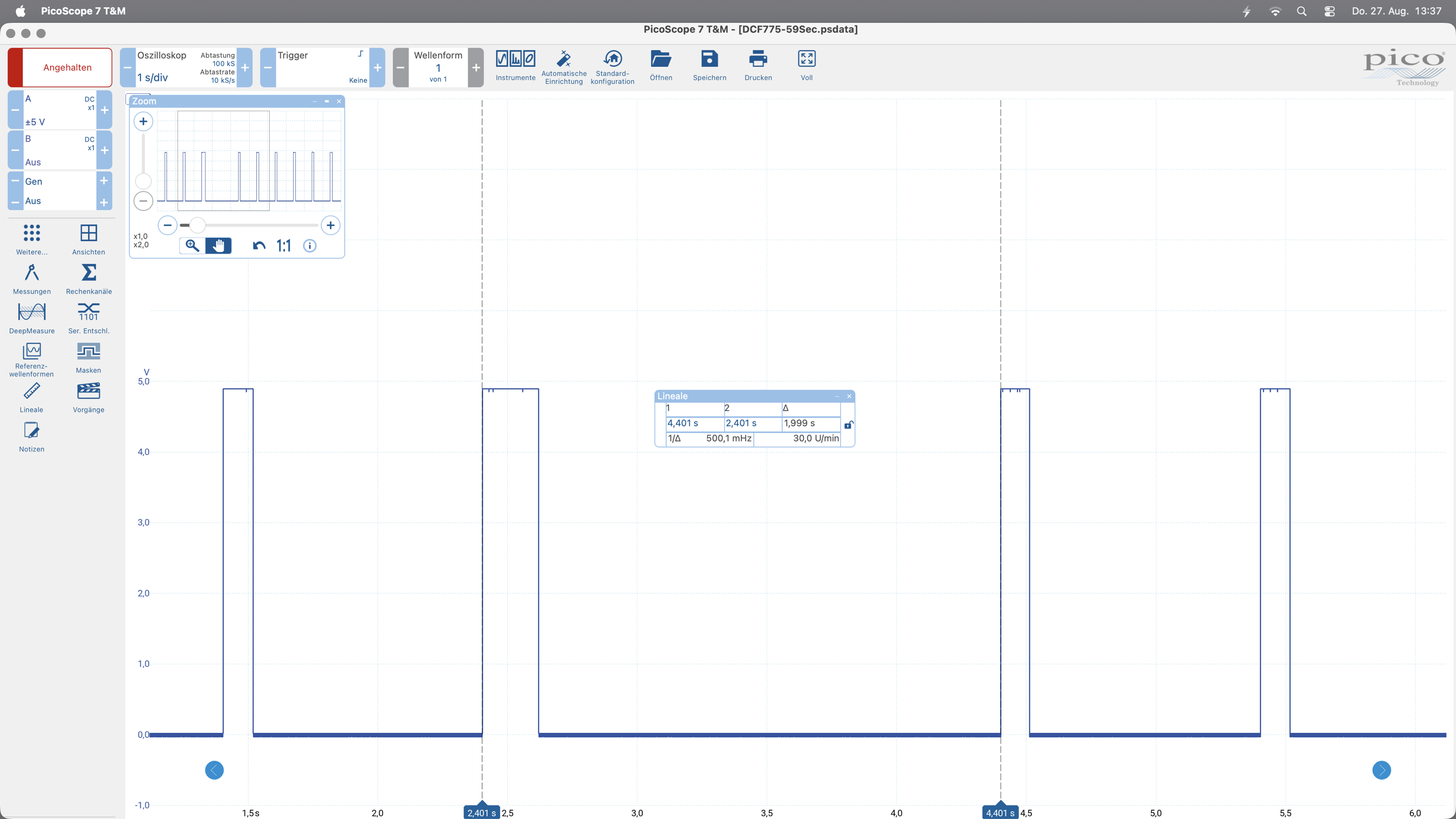Screen dimensions: 1456x819
Task: Switch to full screen with Voll
Action: tap(807, 66)
